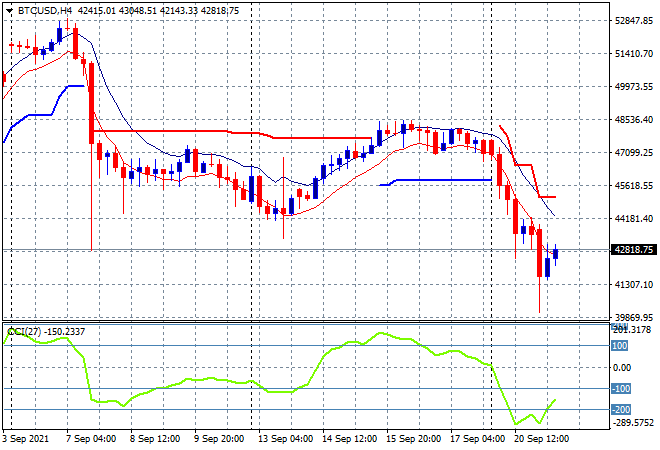The height and width of the screenshot is (450, 660).
Task: Click the triangle arrow beside BTCUSD,H4
Action: (10, 10)
